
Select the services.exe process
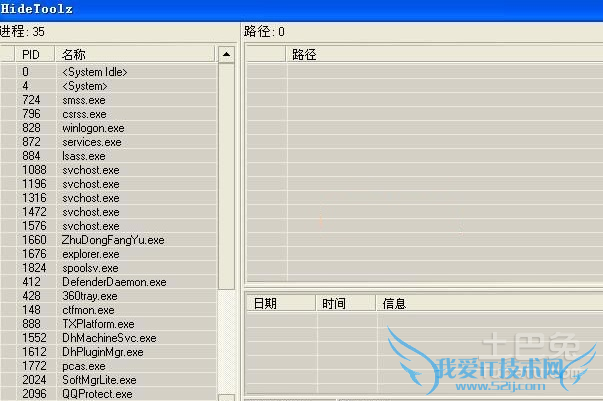tap(108, 142)
